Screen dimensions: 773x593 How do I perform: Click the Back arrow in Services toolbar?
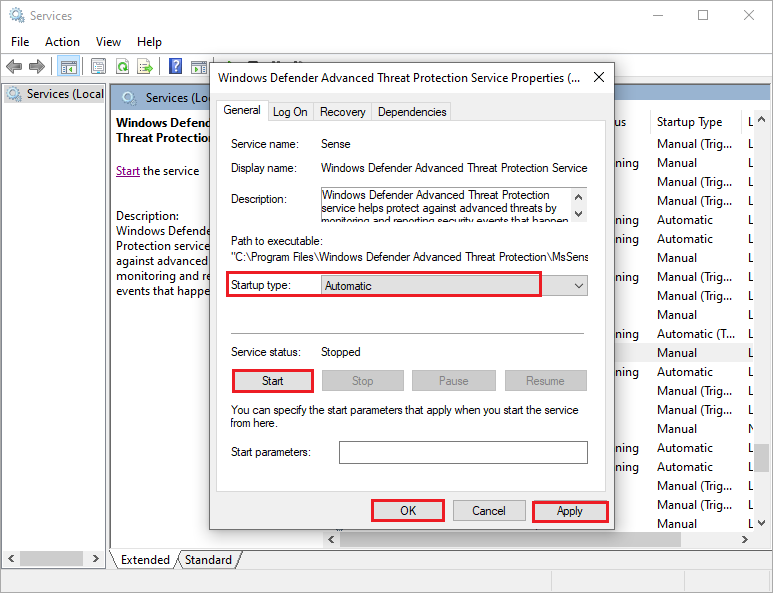pyautogui.click(x=14, y=66)
